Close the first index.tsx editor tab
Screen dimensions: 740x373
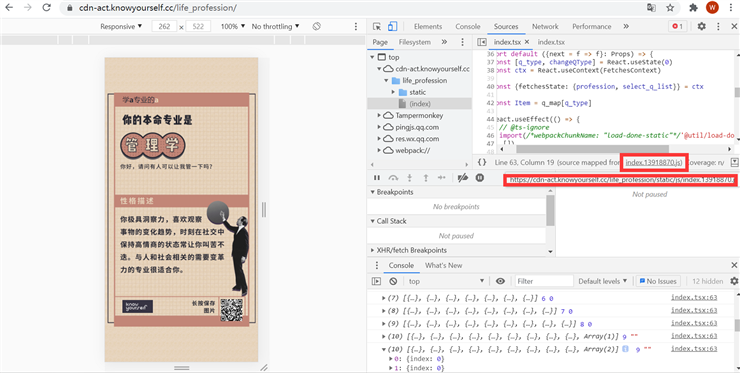pos(527,42)
